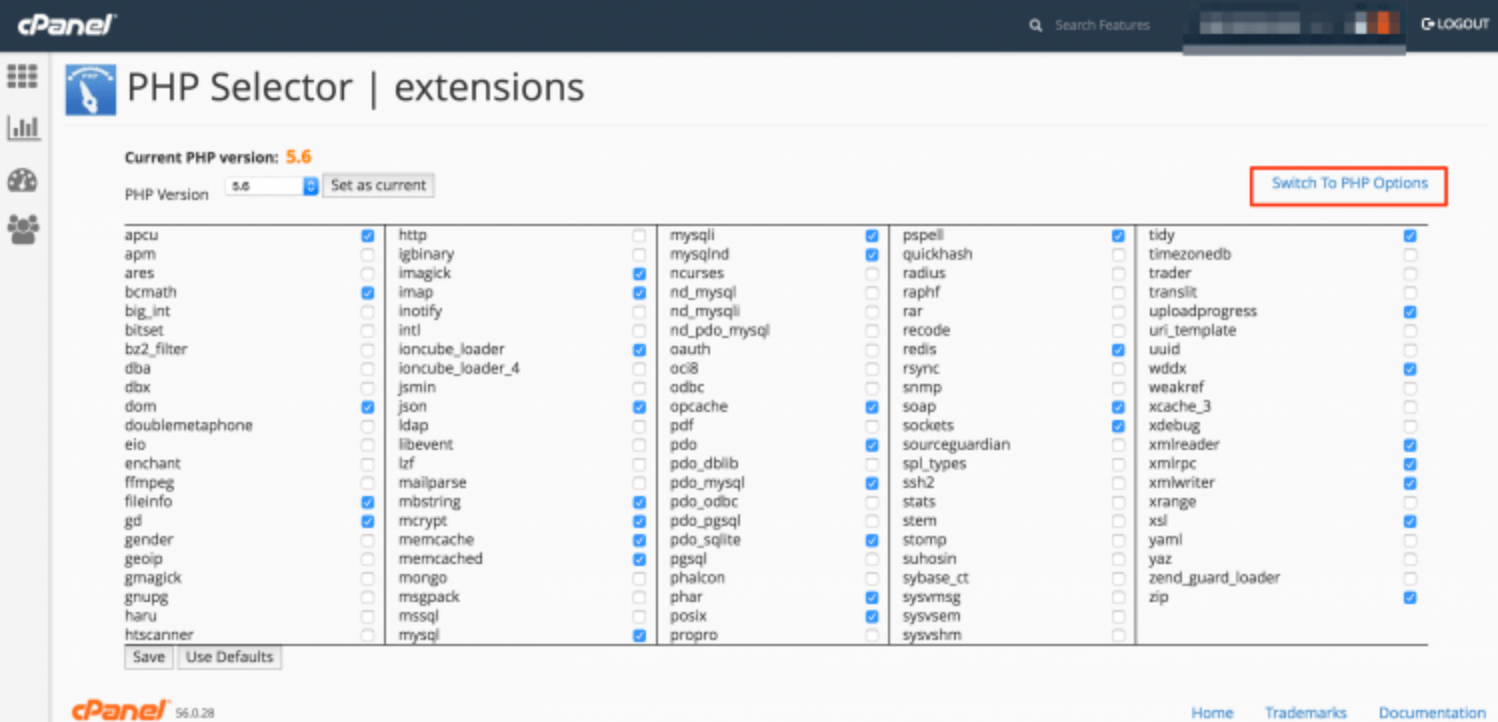This screenshot has height=722, width=1498.
Task: Disable the json extension
Action: (x=639, y=407)
